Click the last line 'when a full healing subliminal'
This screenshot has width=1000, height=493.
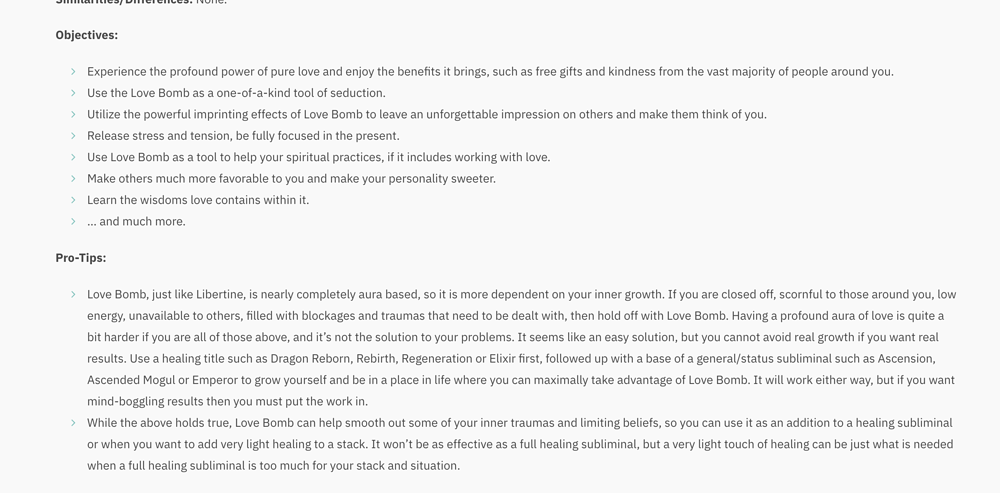click(274, 466)
